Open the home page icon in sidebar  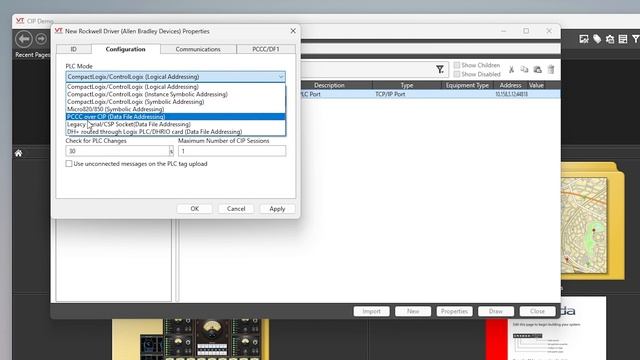click(x=18, y=153)
